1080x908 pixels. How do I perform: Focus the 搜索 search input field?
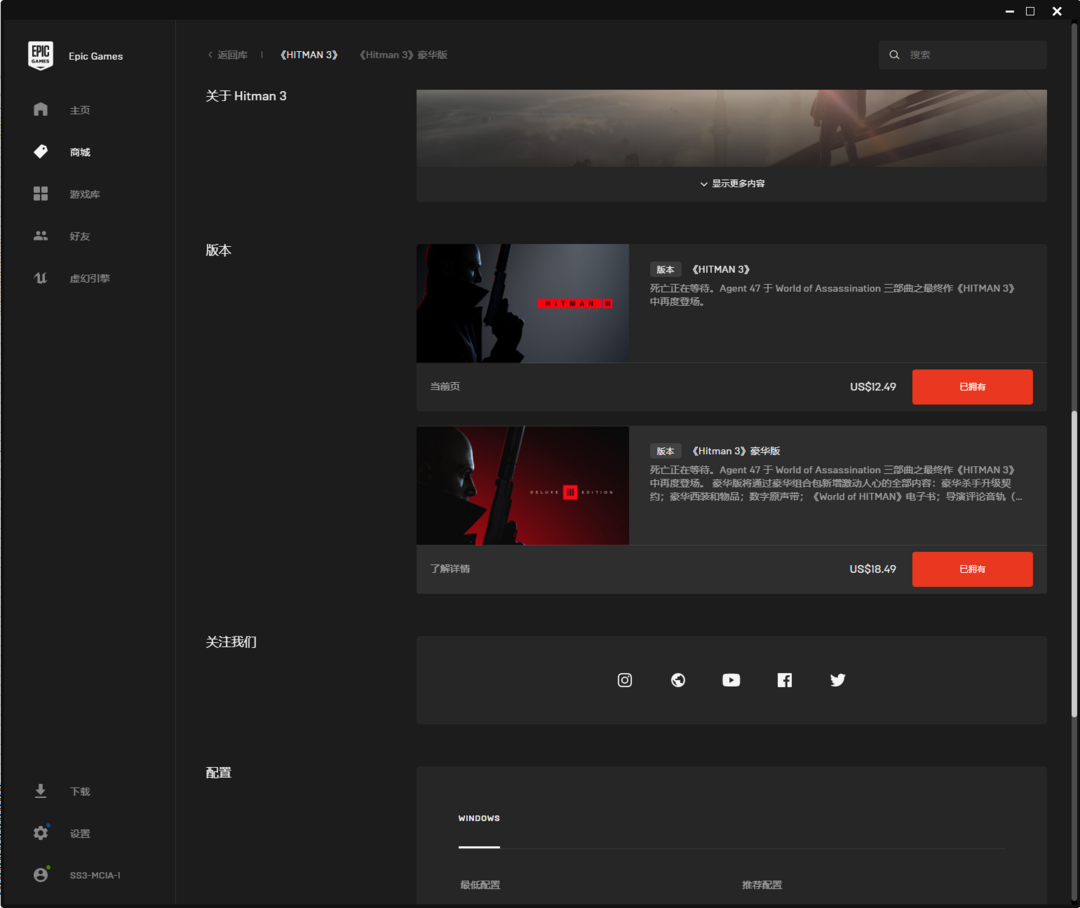962,54
